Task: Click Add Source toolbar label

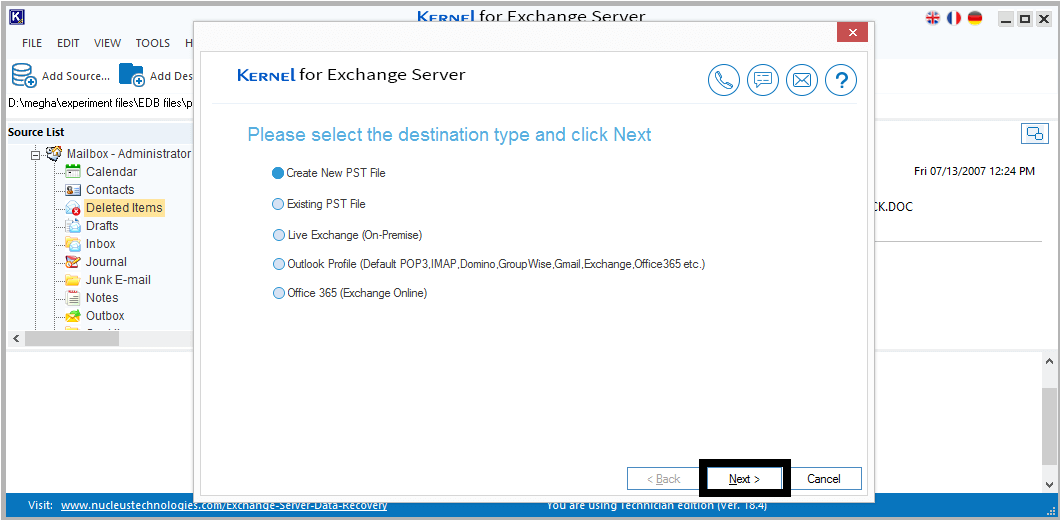Action: [76, 76]
